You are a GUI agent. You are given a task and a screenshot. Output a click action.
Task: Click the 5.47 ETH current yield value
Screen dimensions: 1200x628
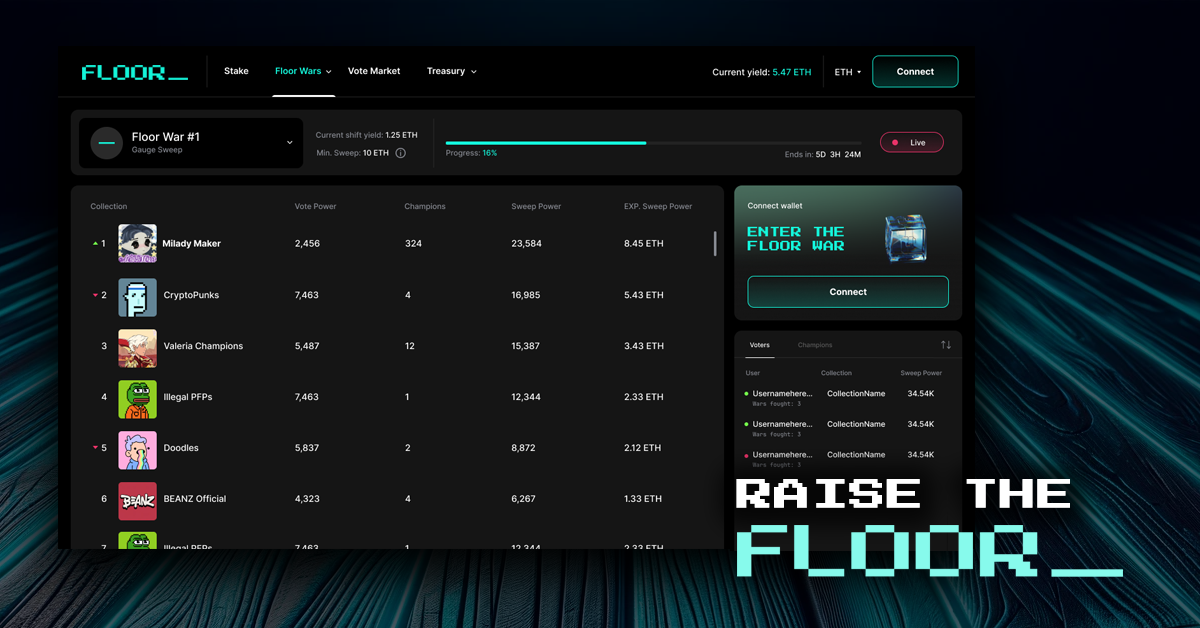click(x=792, y=73)
